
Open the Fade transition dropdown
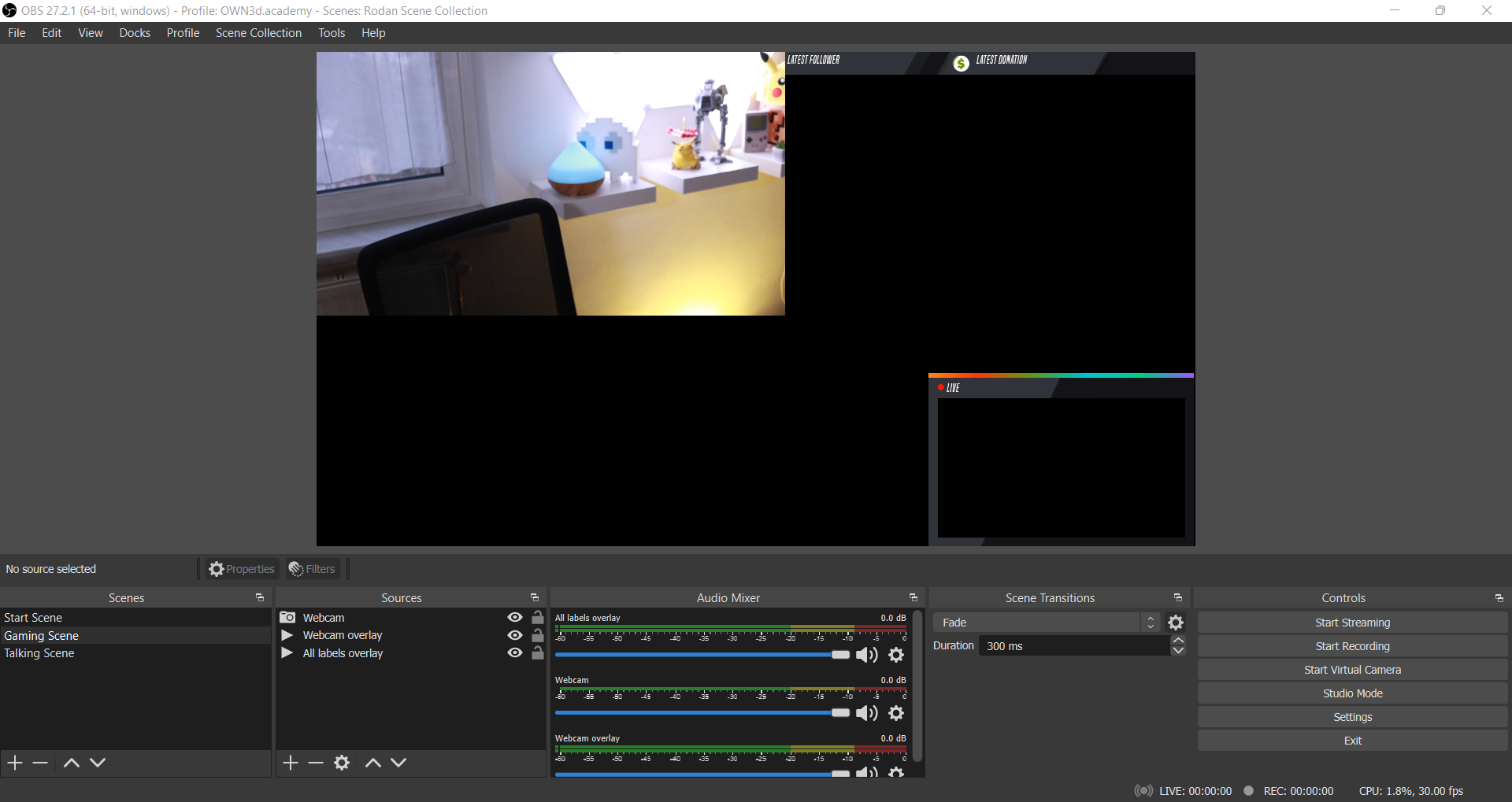click(1045, 623)
